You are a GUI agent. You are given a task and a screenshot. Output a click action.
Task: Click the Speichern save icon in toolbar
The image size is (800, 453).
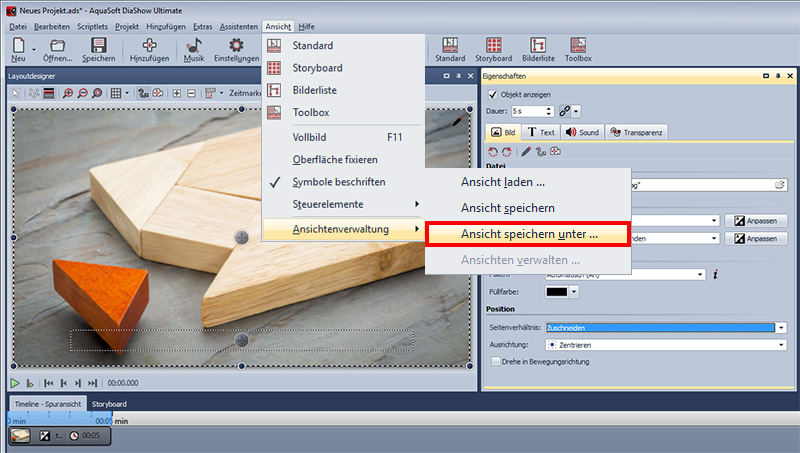tap(98, 46)
